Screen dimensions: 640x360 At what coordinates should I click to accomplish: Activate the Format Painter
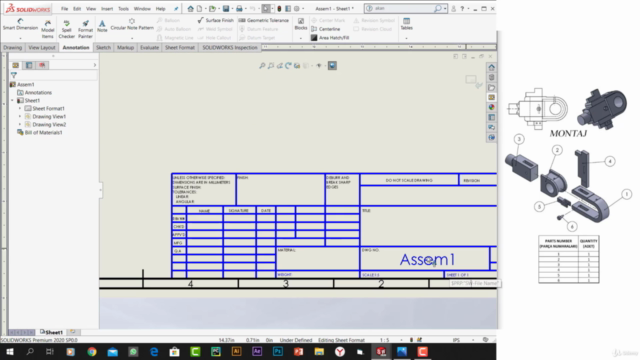(85, 28)
